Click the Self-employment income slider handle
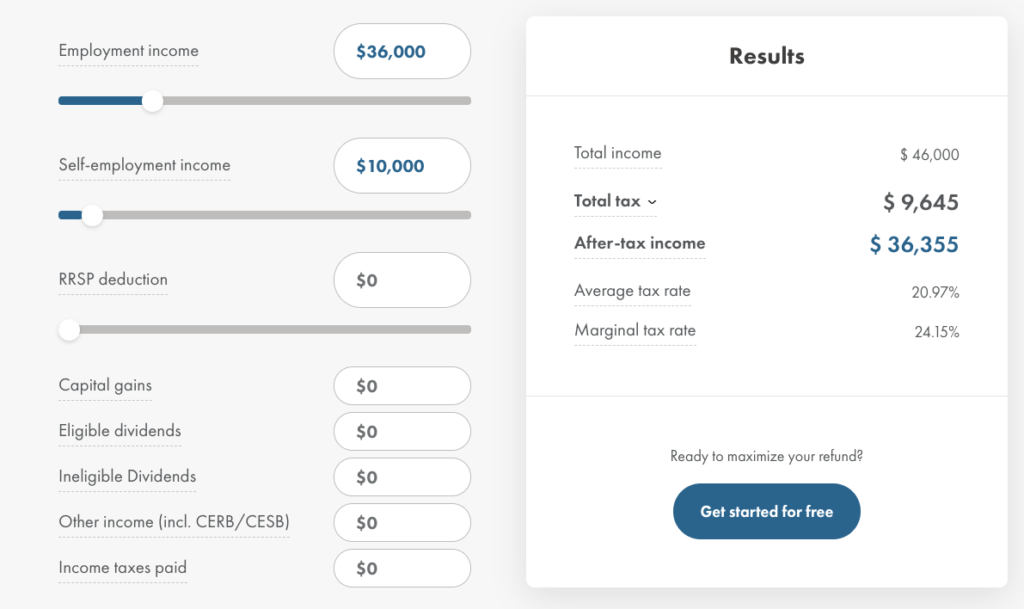Image resolution: width=1024 pixels, height=609 pixels. click(x=92, y=215)
